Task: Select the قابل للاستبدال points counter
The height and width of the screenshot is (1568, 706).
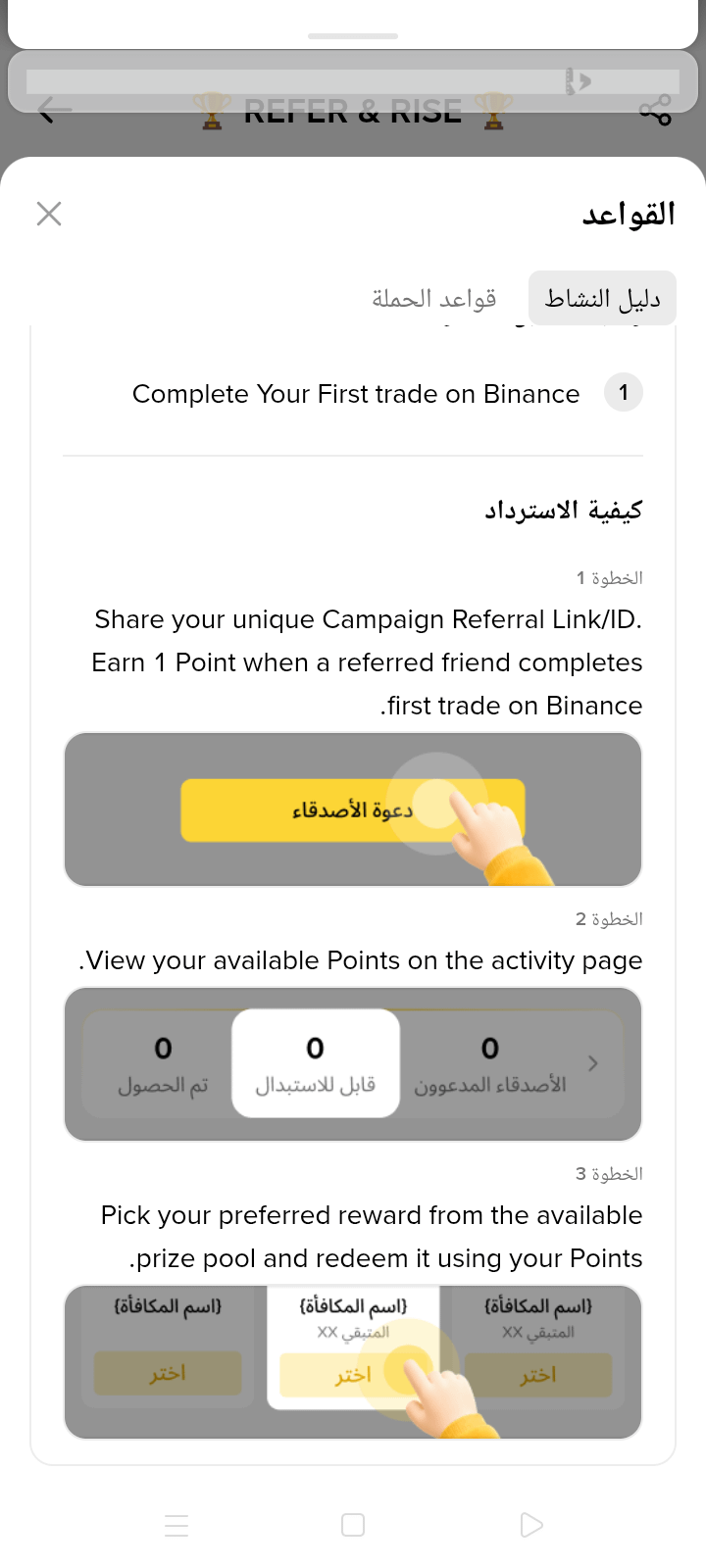Action: 316,1063
